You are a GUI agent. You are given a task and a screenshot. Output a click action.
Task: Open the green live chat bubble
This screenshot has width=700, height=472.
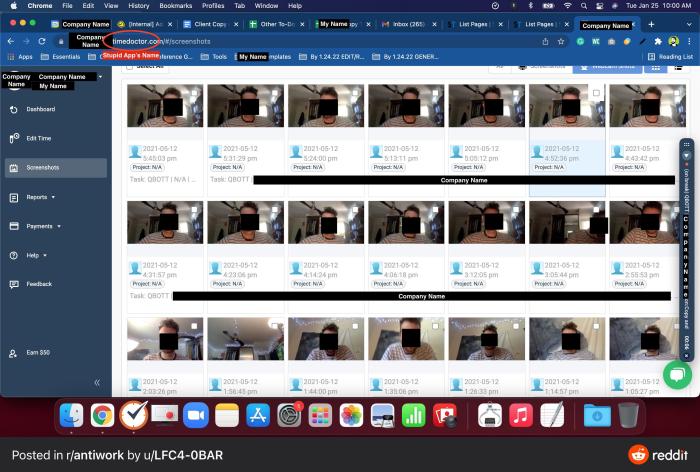coord(677,374)
